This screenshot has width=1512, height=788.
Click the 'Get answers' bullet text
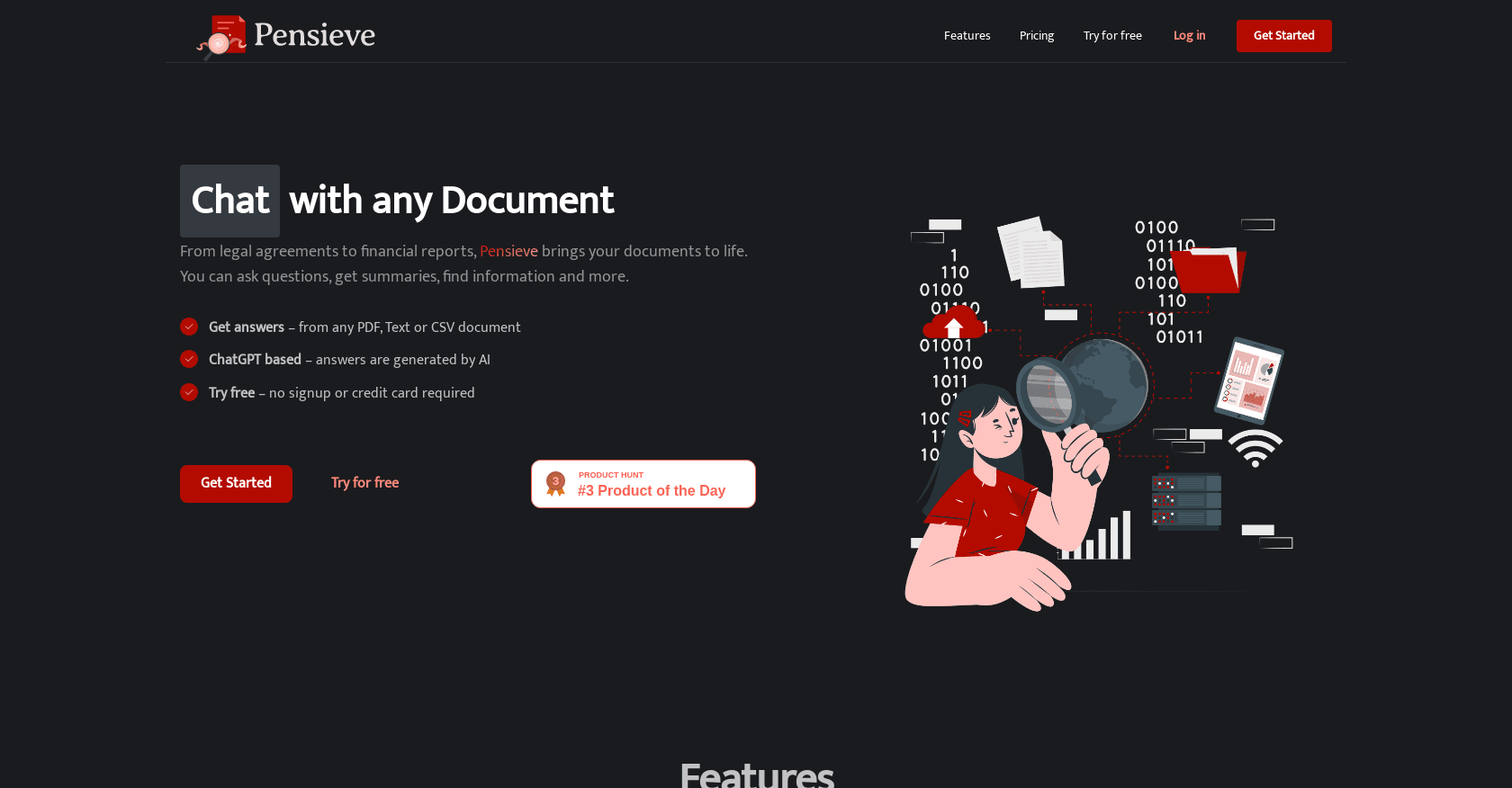(x=247, y=327)
